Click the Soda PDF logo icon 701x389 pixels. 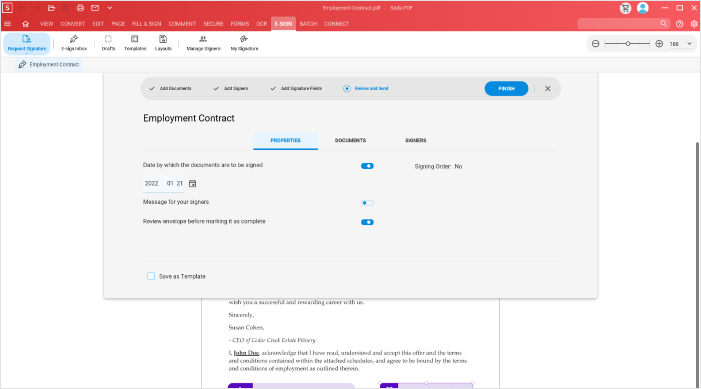point(7,8)
